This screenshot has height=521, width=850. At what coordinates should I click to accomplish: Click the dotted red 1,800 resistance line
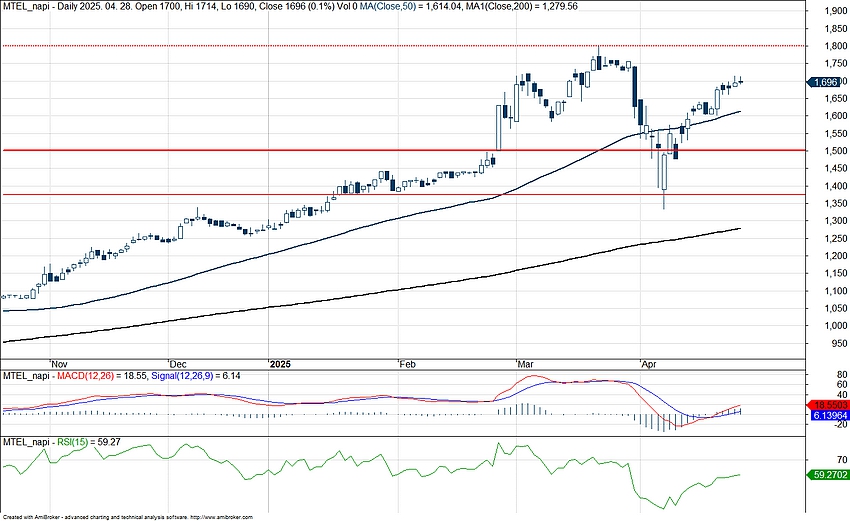[x=404, y=46]
